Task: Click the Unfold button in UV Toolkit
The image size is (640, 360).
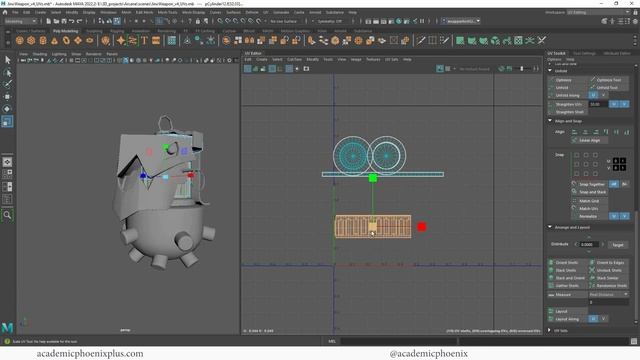Action: (567, 88)
